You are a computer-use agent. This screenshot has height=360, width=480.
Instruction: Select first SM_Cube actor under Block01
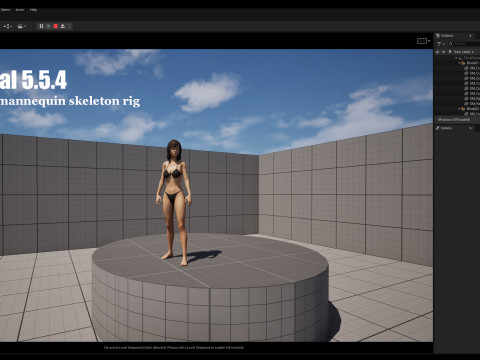click(473, 68)
